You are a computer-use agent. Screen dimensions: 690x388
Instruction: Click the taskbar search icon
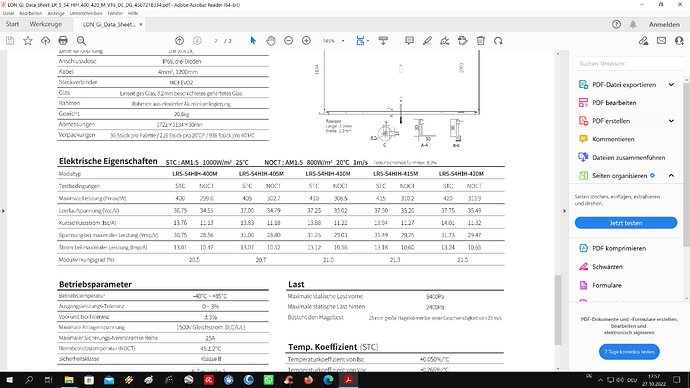point(29,380)
